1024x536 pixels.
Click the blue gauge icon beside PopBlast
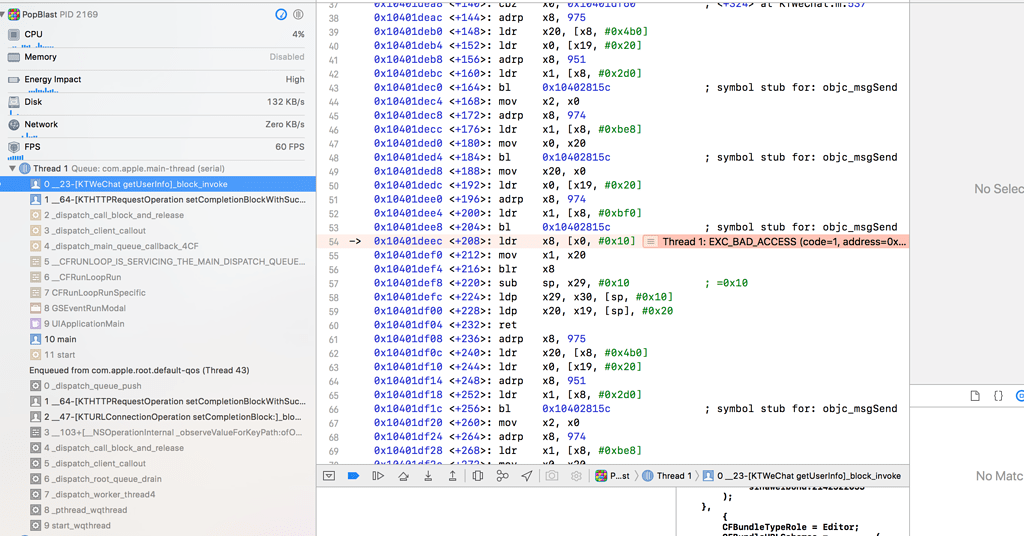tap(281, 14)
